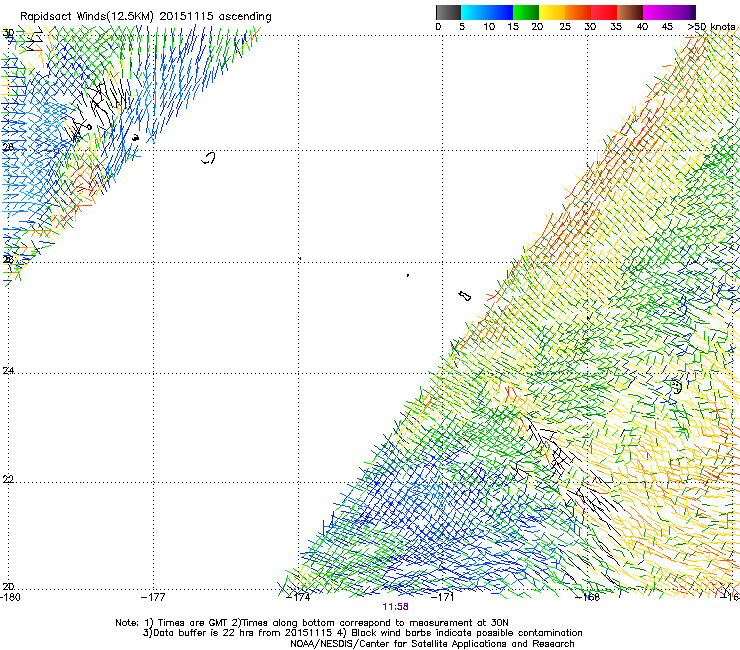This screenshot has height=650, width=740.
Task: Click the gray 0-5 knots legend swatch
Action: click(x=448, y=12)
